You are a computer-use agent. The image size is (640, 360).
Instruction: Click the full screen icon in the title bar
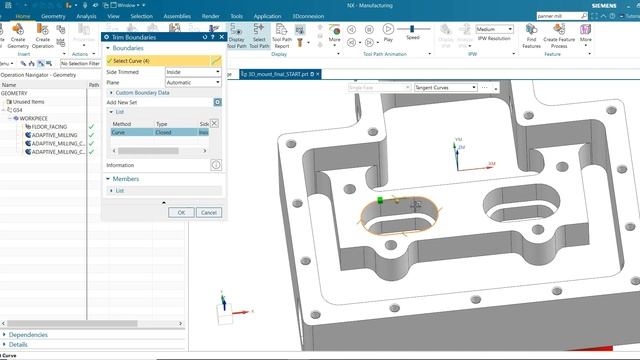[594, 16]
